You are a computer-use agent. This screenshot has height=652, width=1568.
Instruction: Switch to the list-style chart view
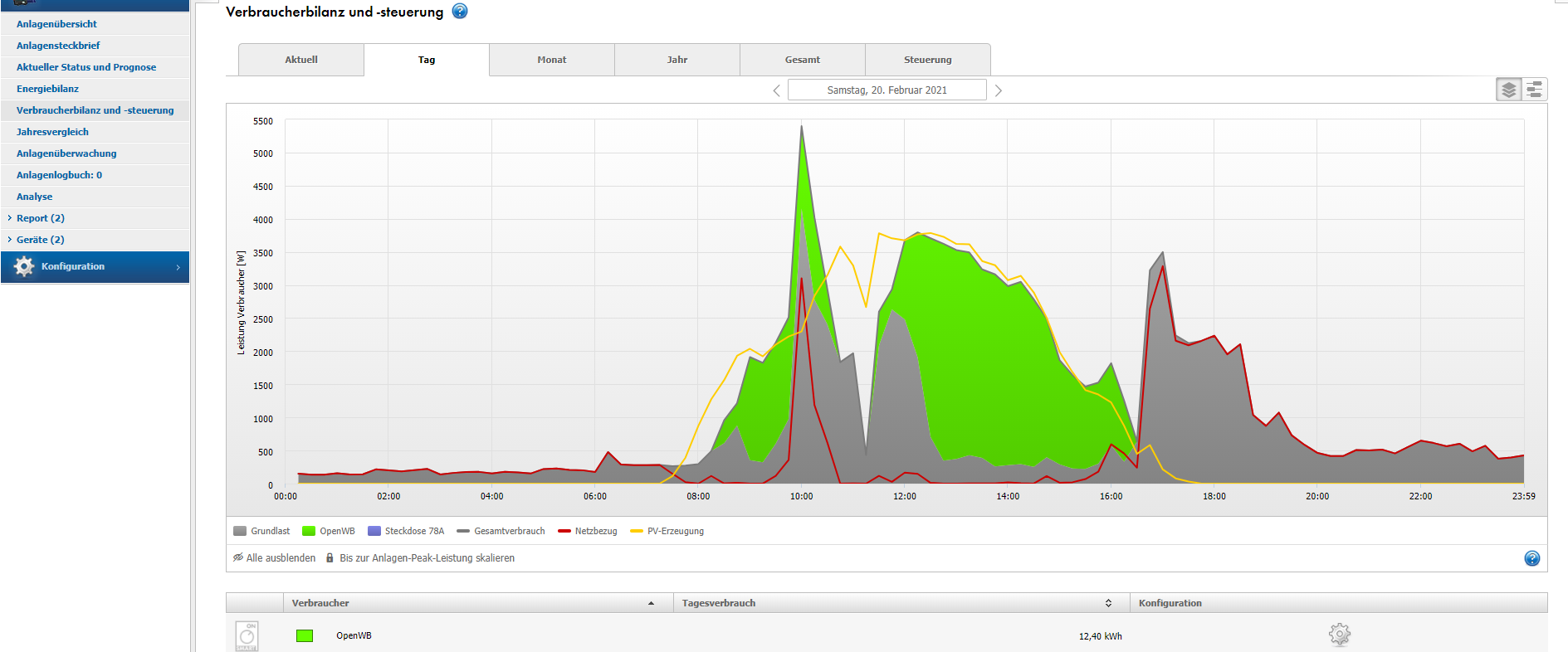point(1534,90)
